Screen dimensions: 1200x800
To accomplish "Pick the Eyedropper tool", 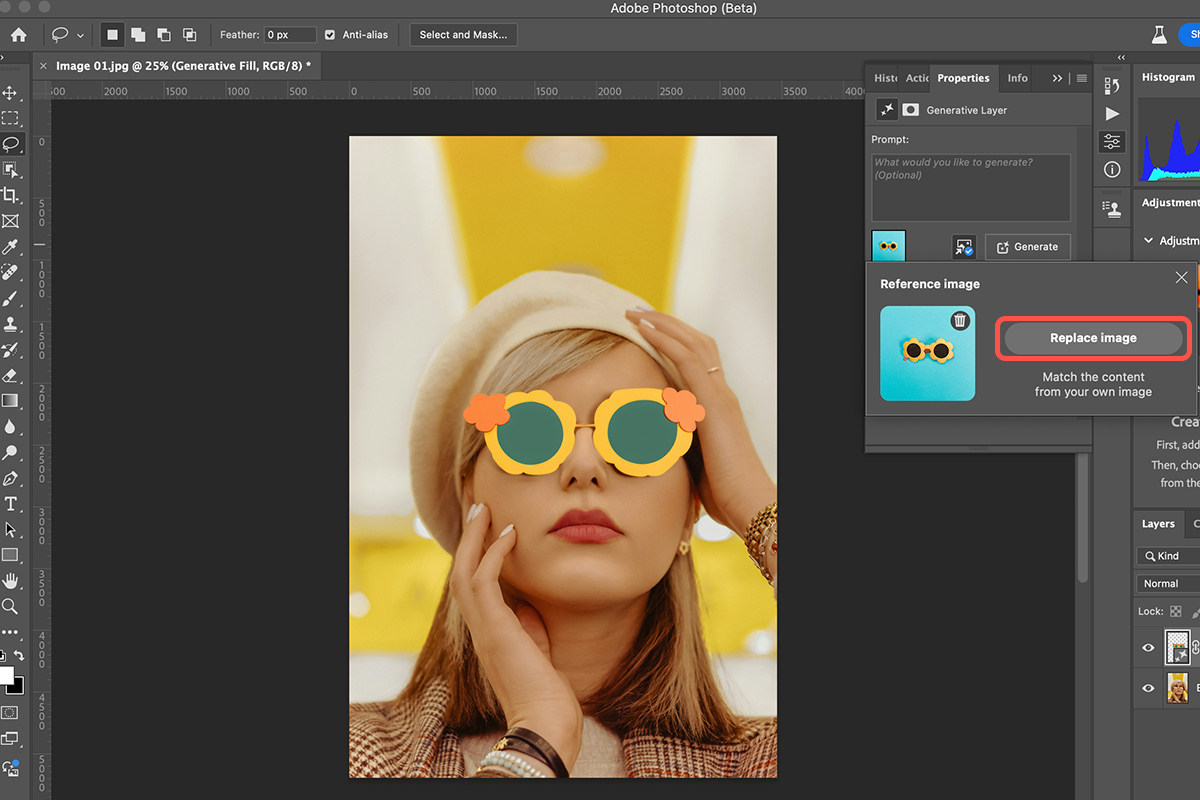I will click(11, 246).
